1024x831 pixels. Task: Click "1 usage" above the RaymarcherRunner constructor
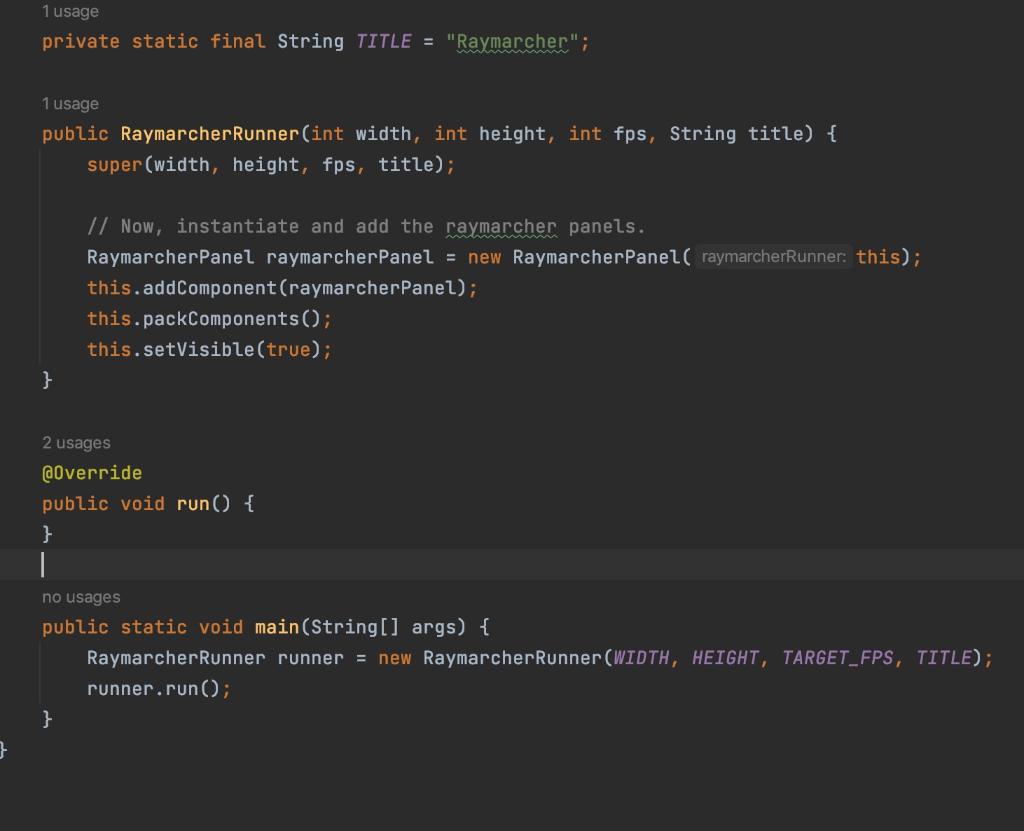(68, 103)
